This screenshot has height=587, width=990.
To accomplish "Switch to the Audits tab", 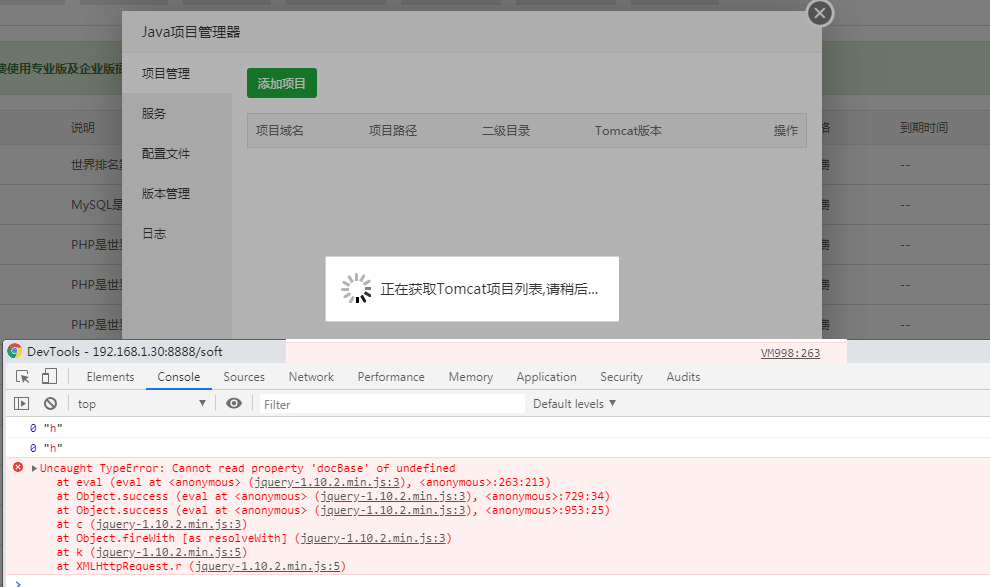I will pos(683,377).
